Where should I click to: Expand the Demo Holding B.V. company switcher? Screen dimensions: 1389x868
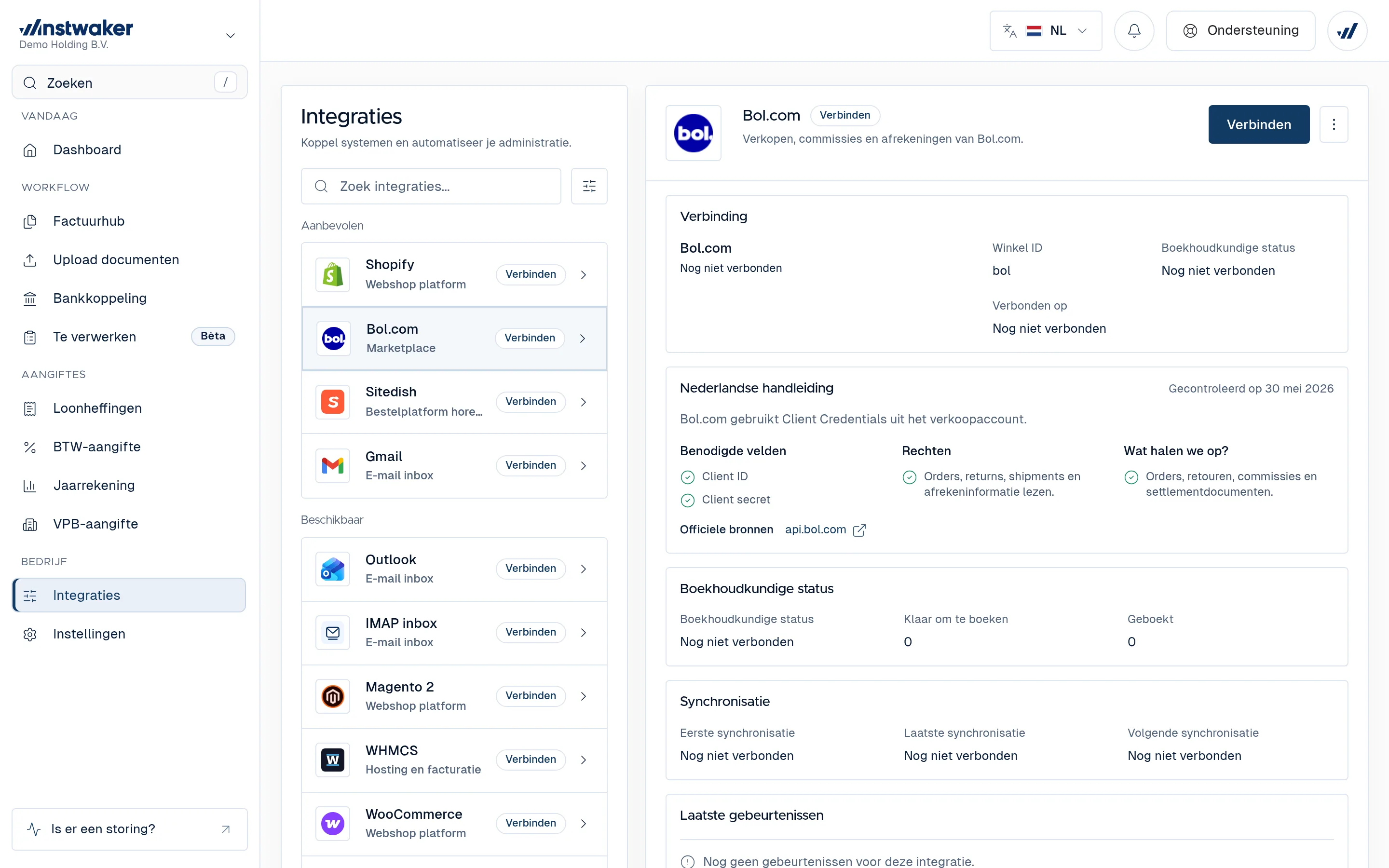pyautogui.click(x=230, y=36)
